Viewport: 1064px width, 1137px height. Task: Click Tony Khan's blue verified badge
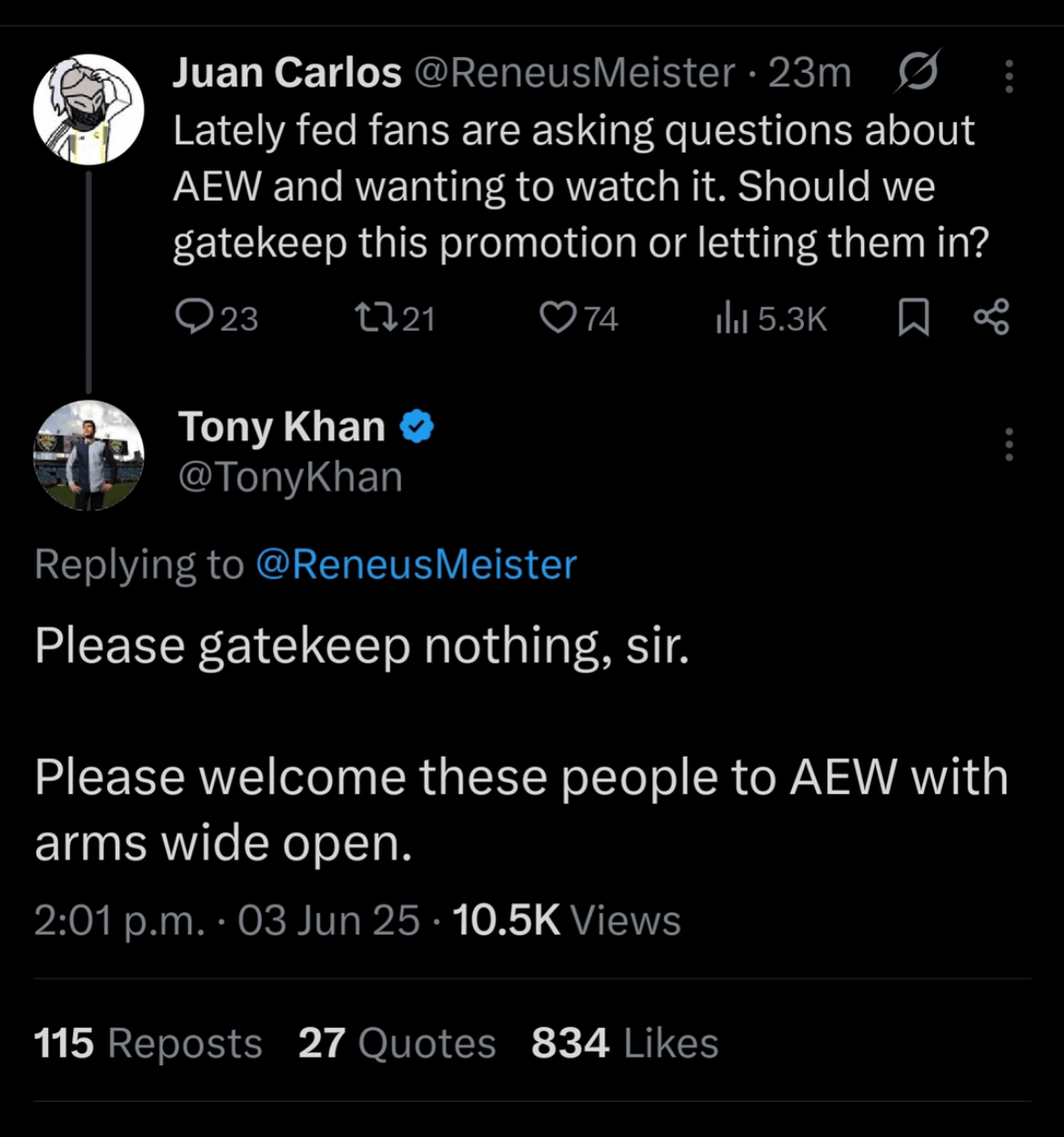click(x=417, y=427)
